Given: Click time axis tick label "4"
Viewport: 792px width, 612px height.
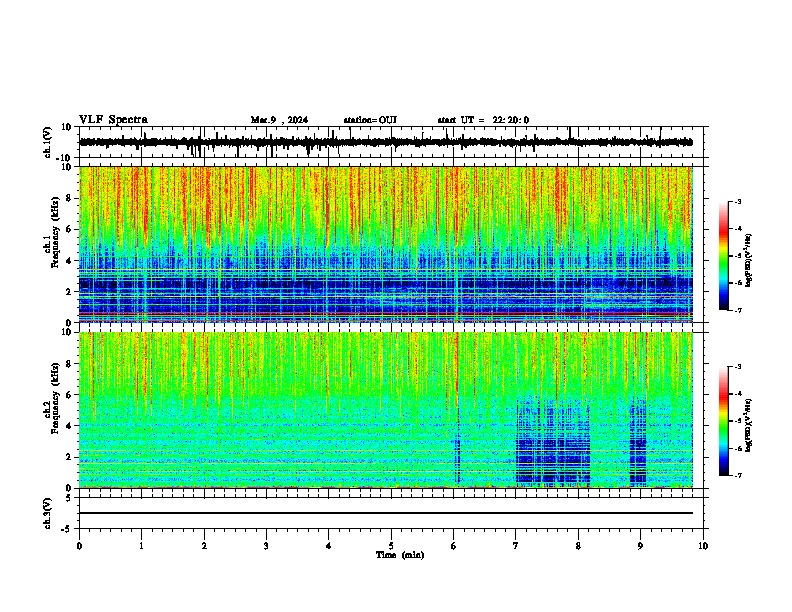Looking at the screenshot, I should click(x=329, y=546).
